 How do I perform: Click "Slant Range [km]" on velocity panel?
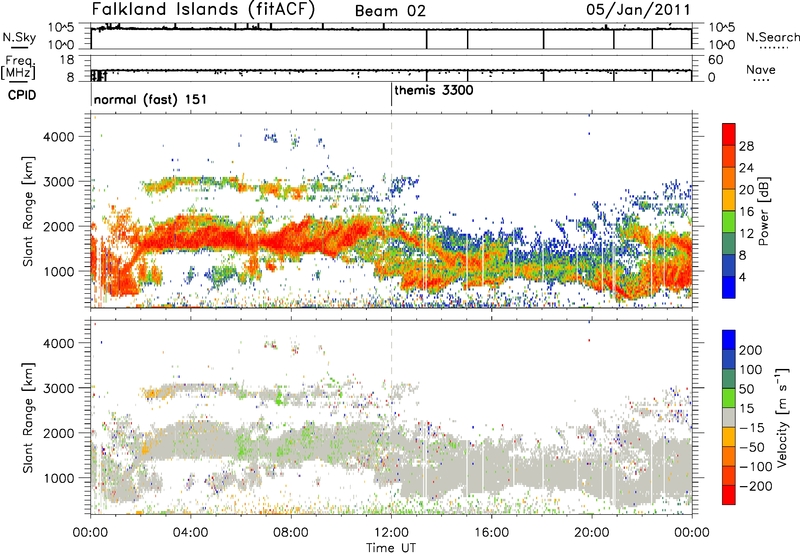point(28,418)
